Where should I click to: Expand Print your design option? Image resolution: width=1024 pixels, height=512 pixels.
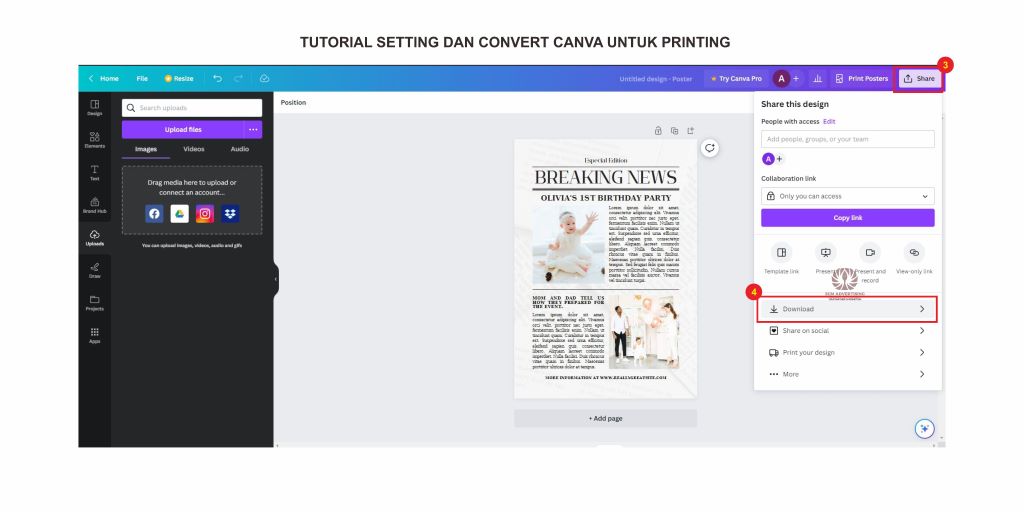[x=848, y=353]
